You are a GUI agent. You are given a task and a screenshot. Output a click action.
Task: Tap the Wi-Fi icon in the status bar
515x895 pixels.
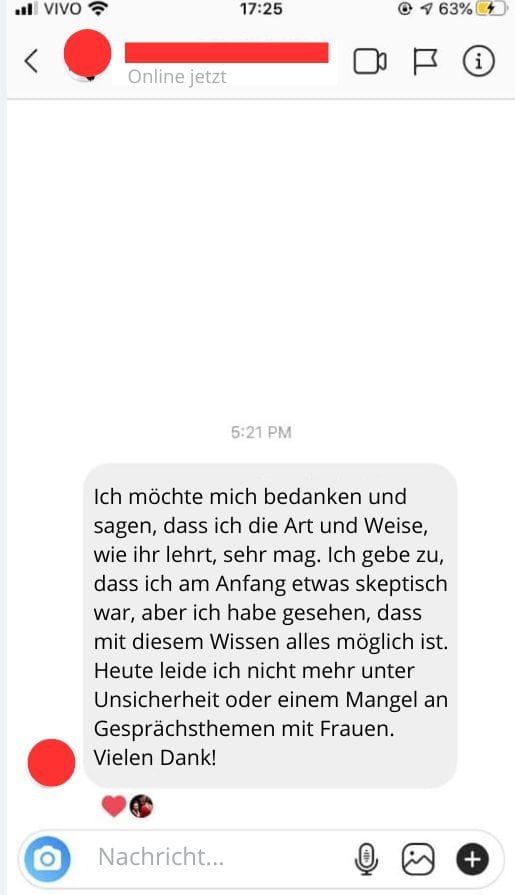pyautogui.click(x=99, y=9)
